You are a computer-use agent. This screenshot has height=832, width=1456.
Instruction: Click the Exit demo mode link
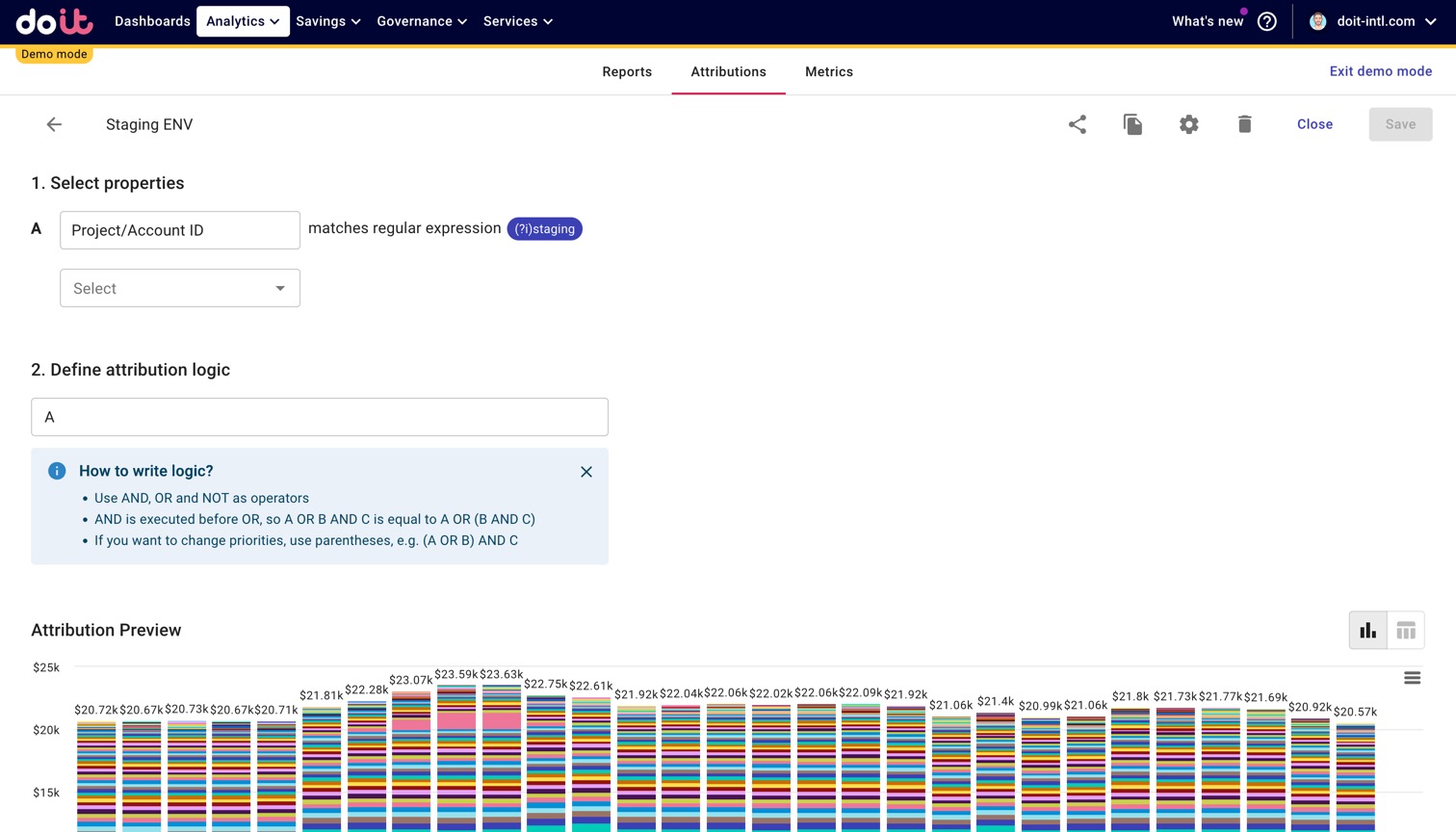[1380, 71]
